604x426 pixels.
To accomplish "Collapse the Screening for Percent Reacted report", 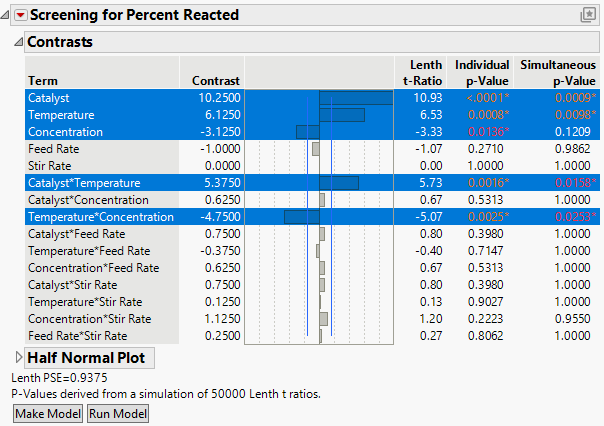I will pos(7,15).
